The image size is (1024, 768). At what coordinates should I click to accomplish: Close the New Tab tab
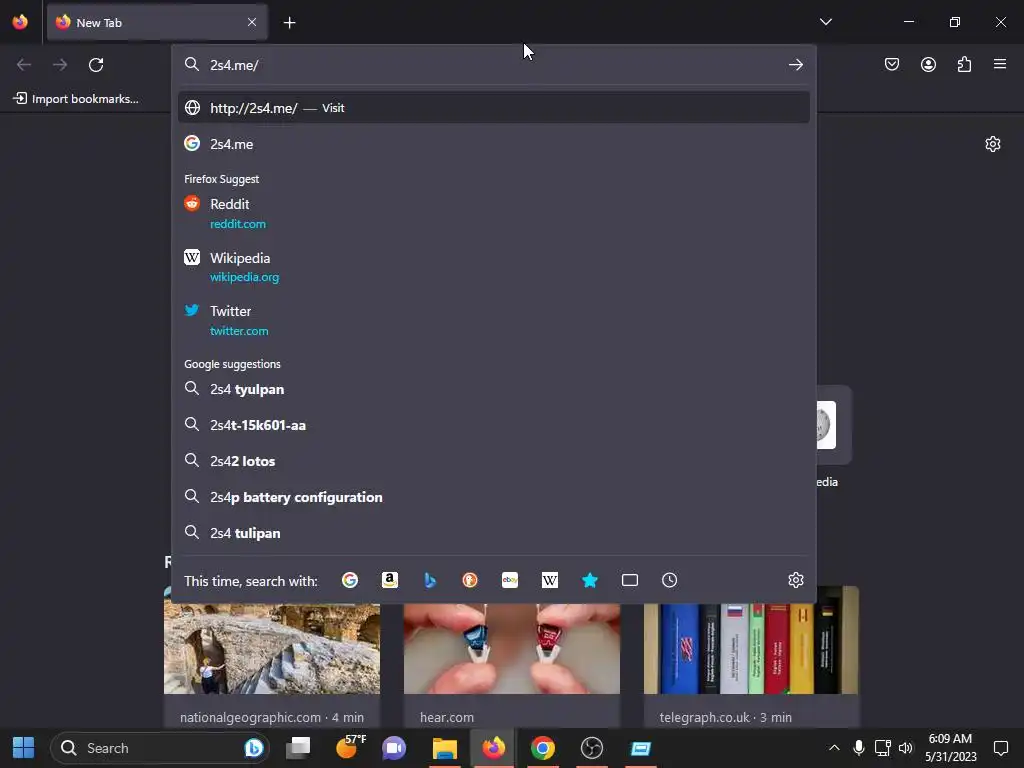pos(252,22)
